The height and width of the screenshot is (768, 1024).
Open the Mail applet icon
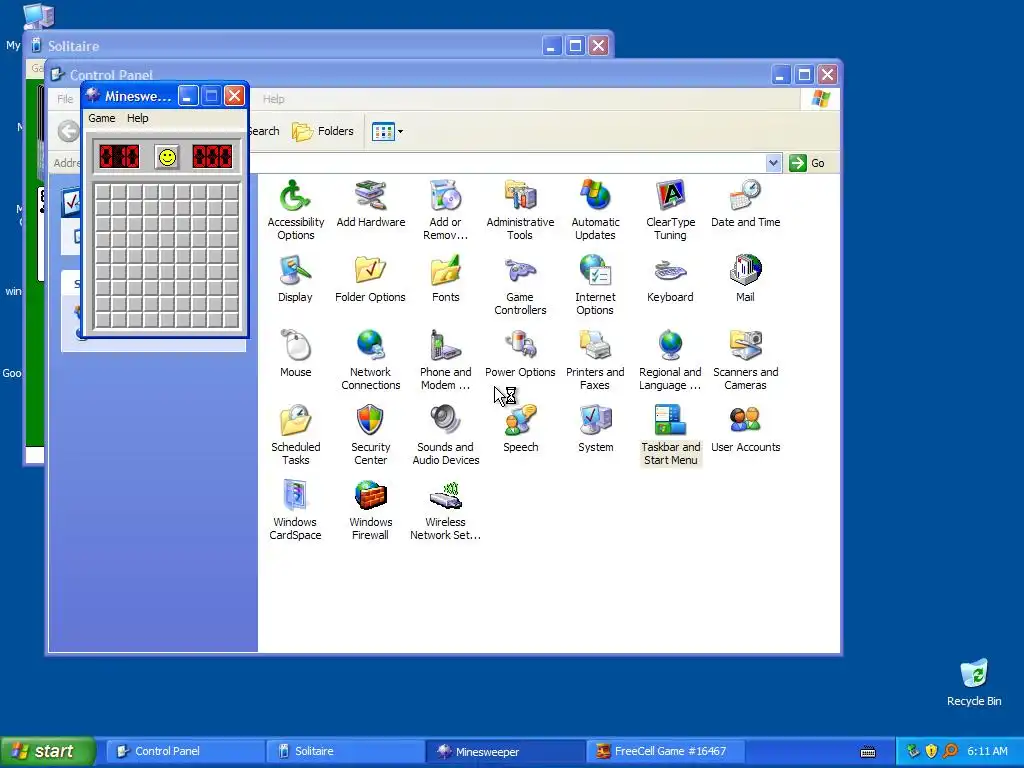(745, 270)
